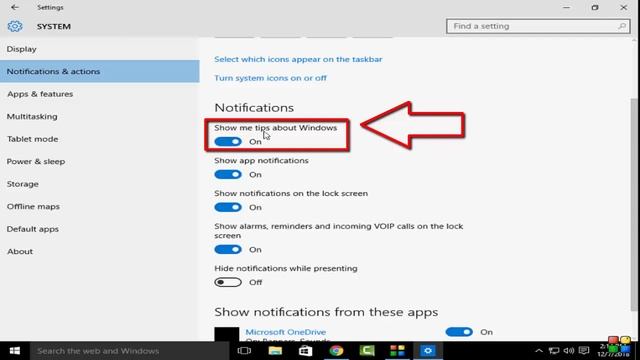The height and width of the screenshot is (360, 640).
Task: Go back using the Settings back arrow
Action: click(x=15, y=7)
